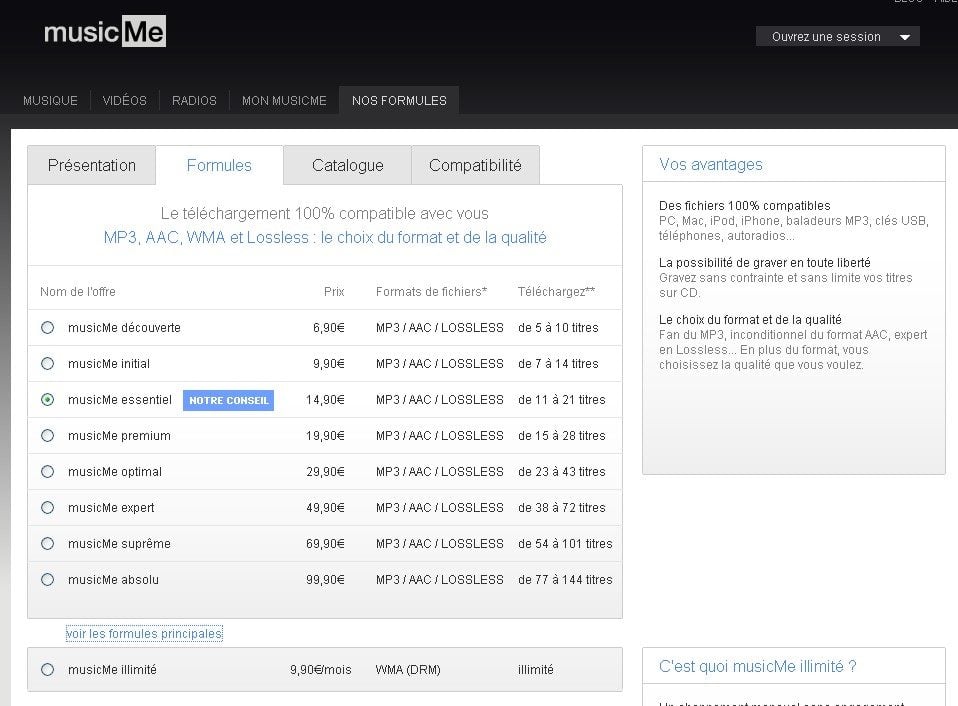Open the Vidéos menu item

click(124, 101)
